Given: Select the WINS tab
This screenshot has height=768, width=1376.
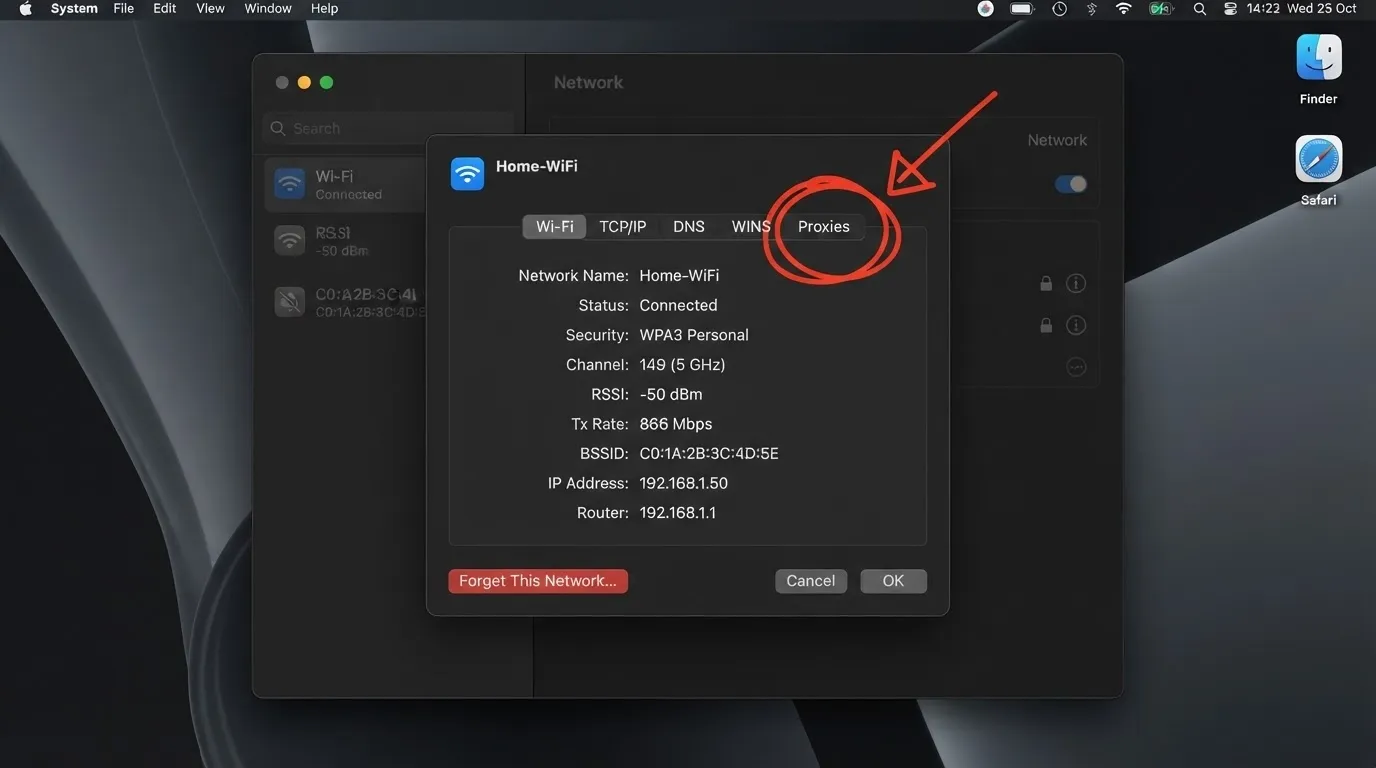Looking at the screenshot, I should click(x=751, y=227).
